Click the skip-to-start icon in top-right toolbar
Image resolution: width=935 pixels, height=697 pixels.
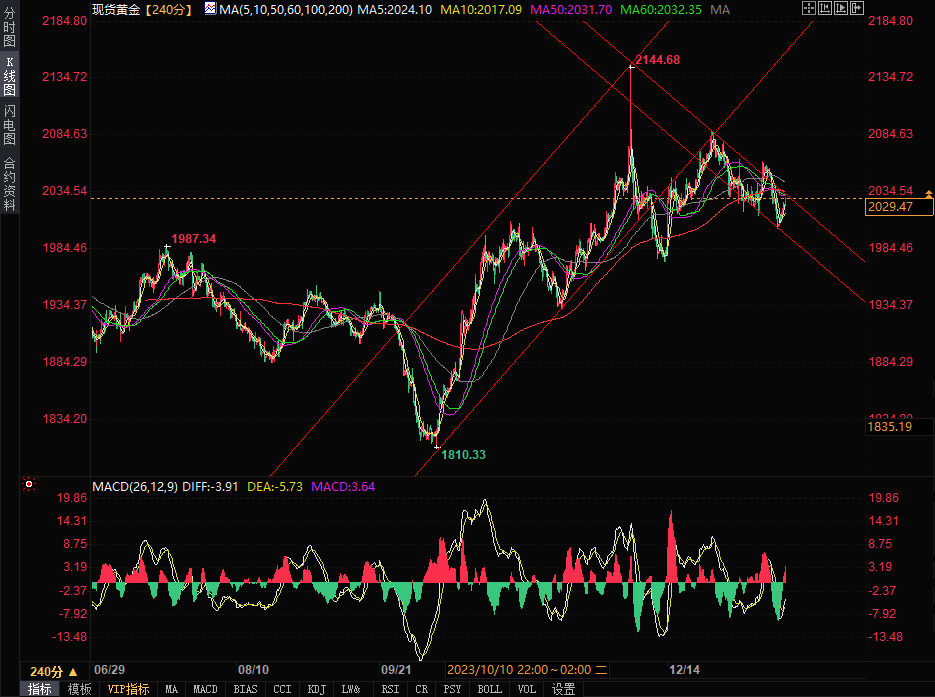click(827, 8)
